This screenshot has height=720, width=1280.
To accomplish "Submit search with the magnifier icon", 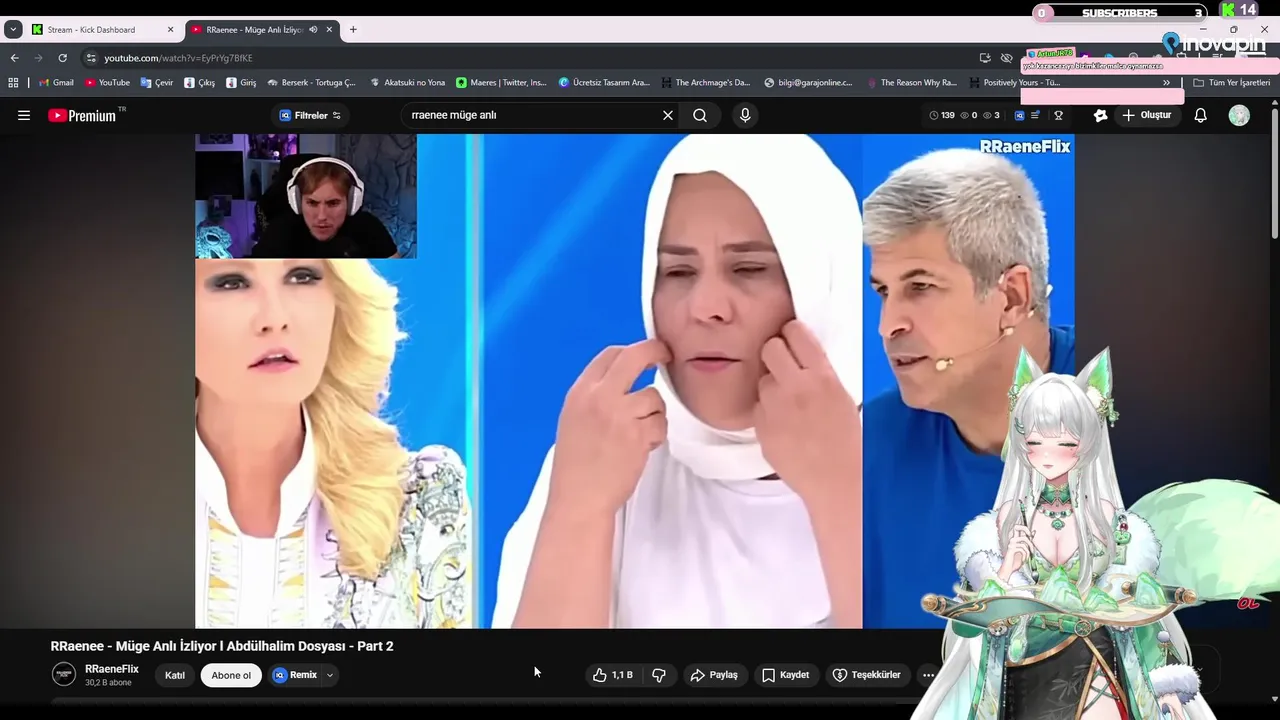I will coord(700,115).
